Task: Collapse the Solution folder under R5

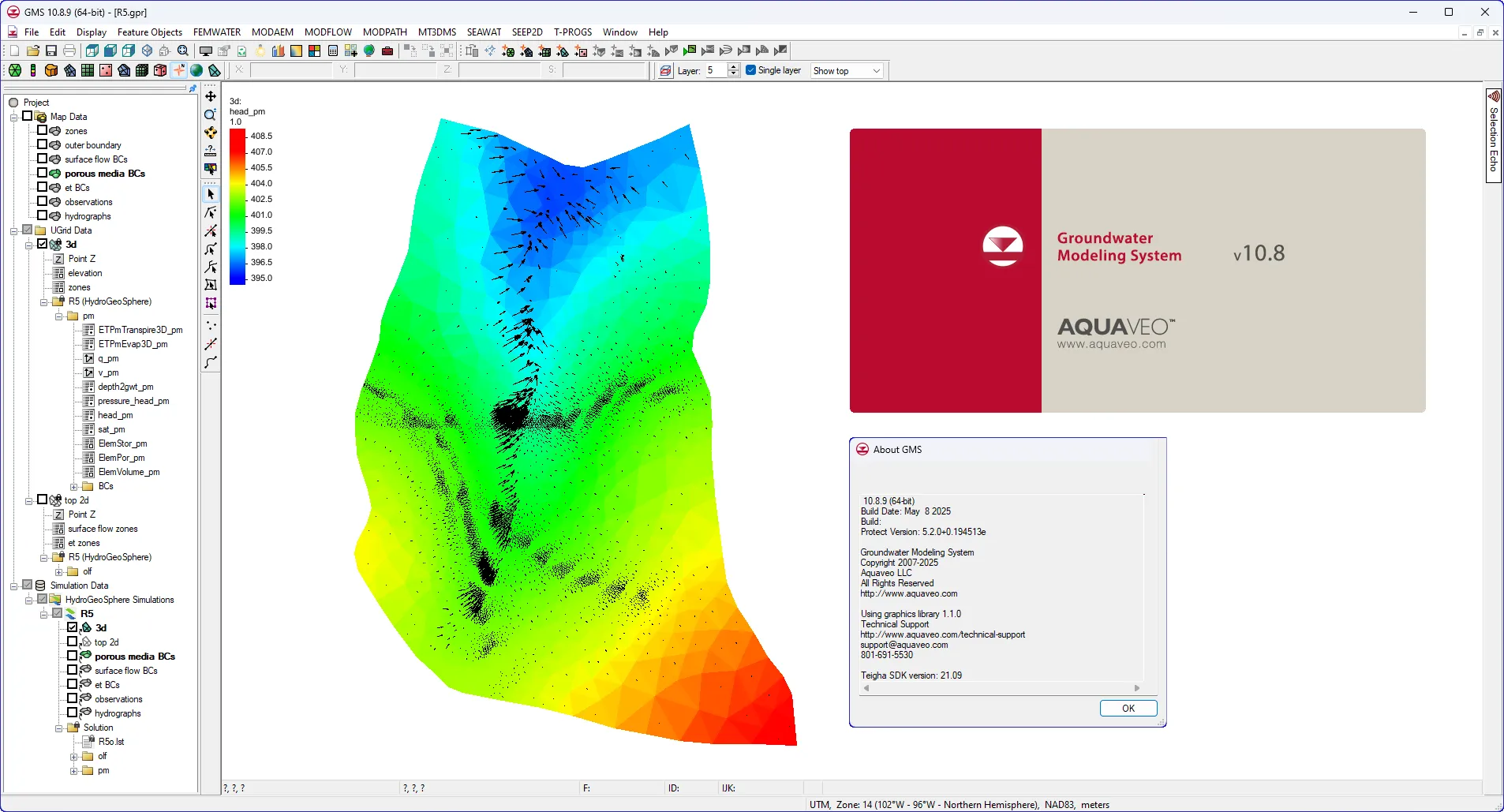Action: 58,728
